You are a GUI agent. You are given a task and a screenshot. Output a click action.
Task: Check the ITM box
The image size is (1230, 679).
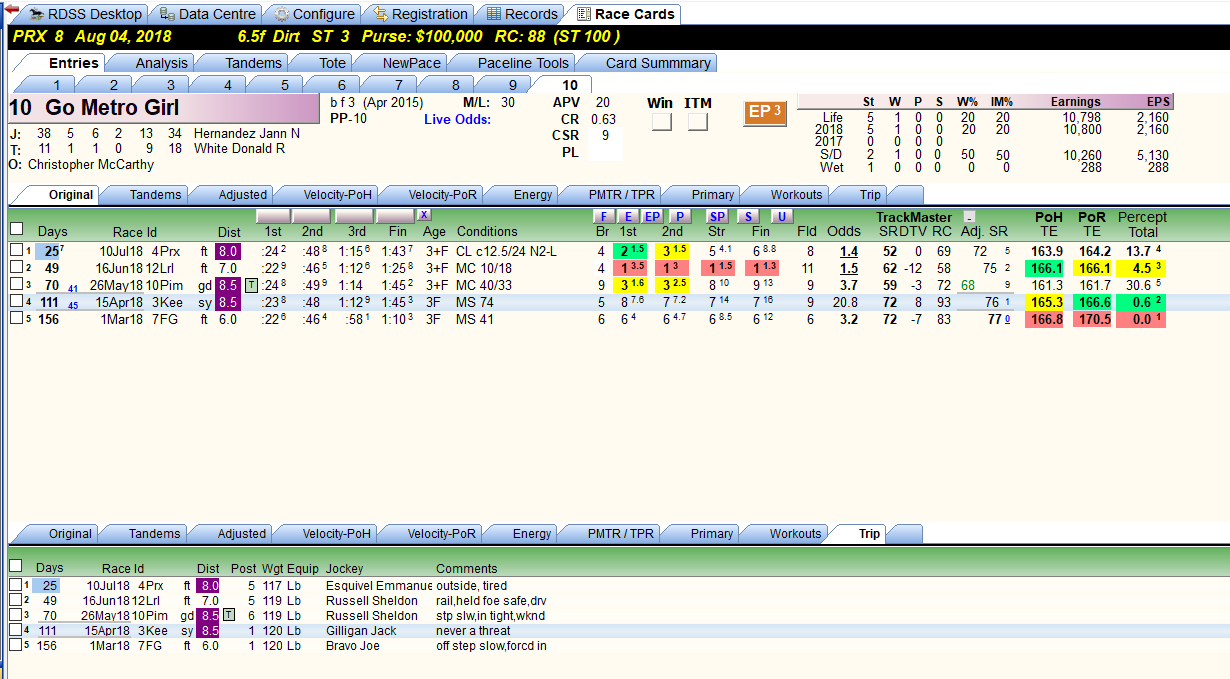point(698,122)
